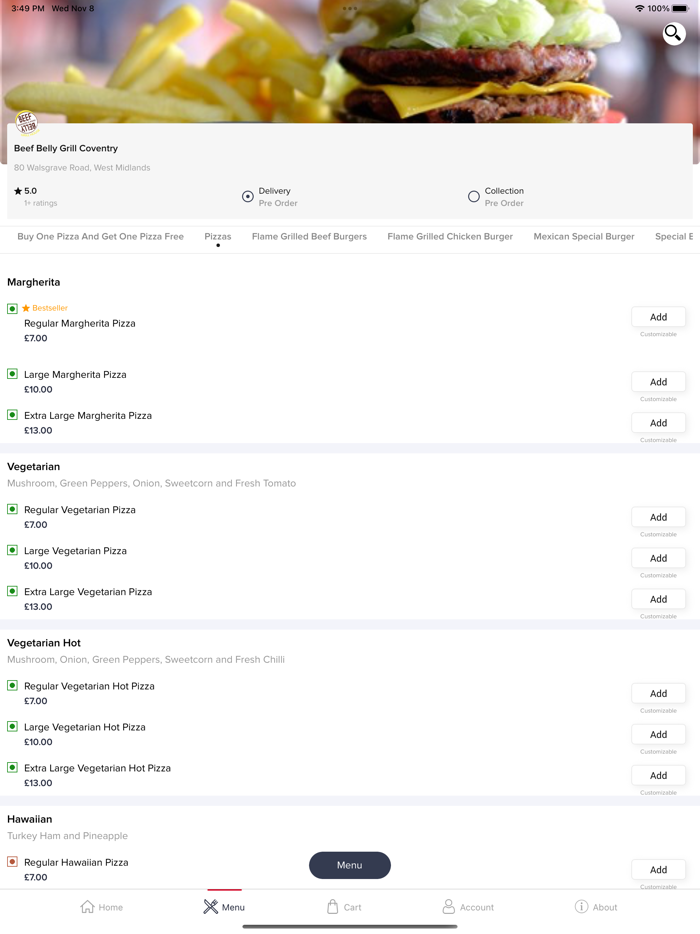Tap the three-dot multitasking indicator
The width and height of the screenshot is (700, 934).
[x=350, y=8]
